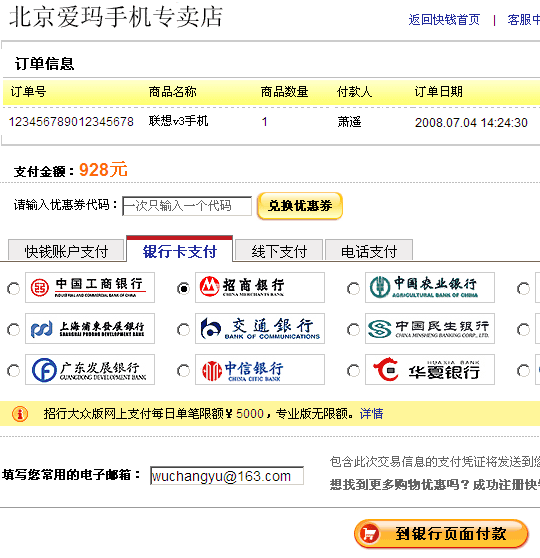The image size is (540, 558).
Task: Click the payer name 萧遥
Action: tap(349, 122)
